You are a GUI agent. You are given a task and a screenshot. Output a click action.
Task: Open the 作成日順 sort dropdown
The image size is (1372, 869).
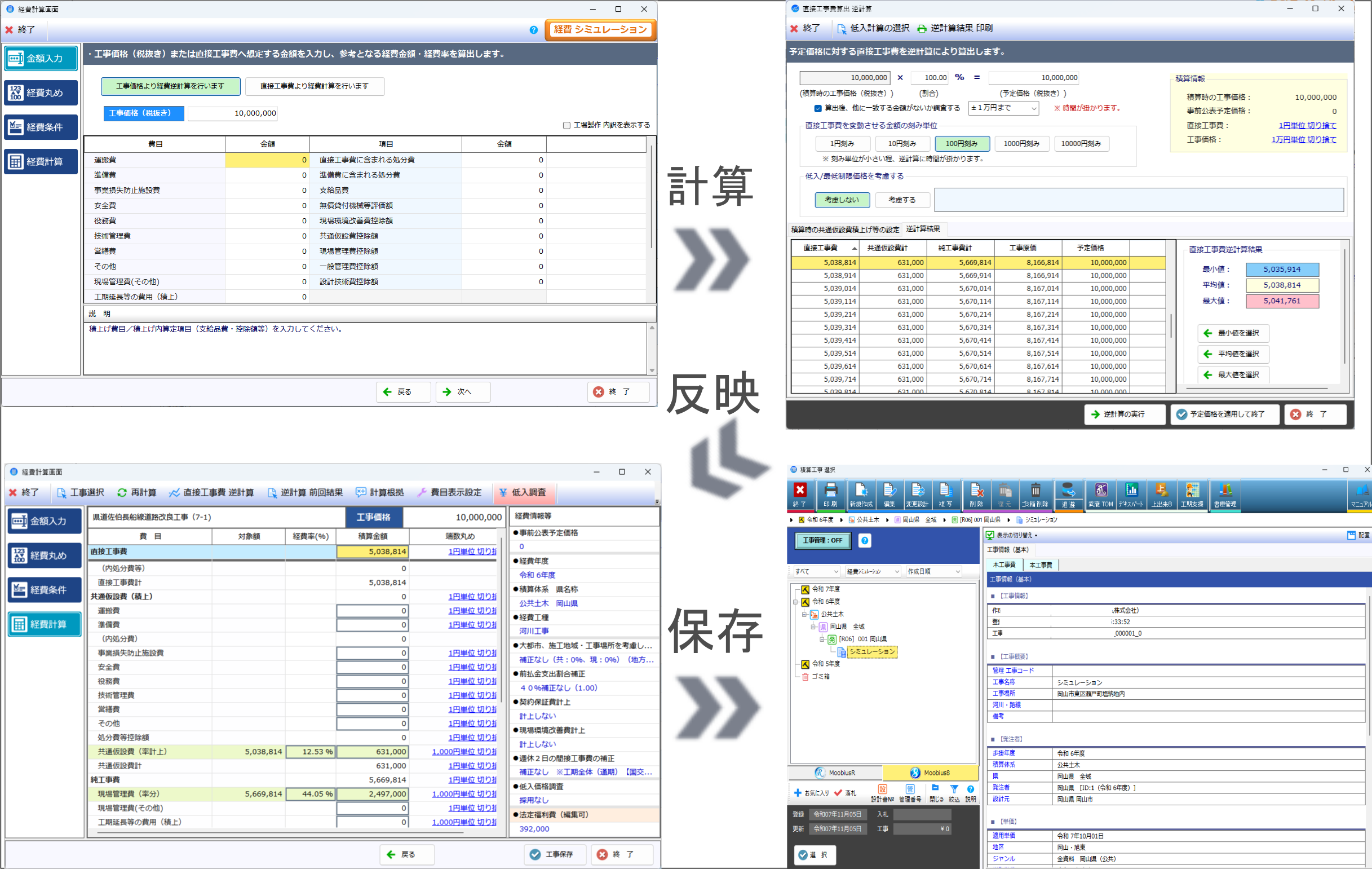pos(934,571)
